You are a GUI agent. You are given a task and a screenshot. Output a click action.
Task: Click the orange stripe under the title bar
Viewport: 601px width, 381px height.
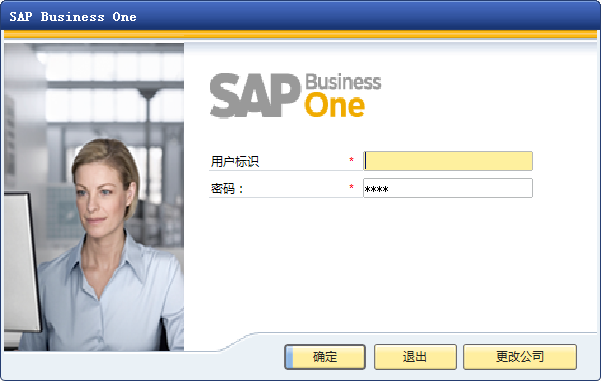[x=300, y=34]
